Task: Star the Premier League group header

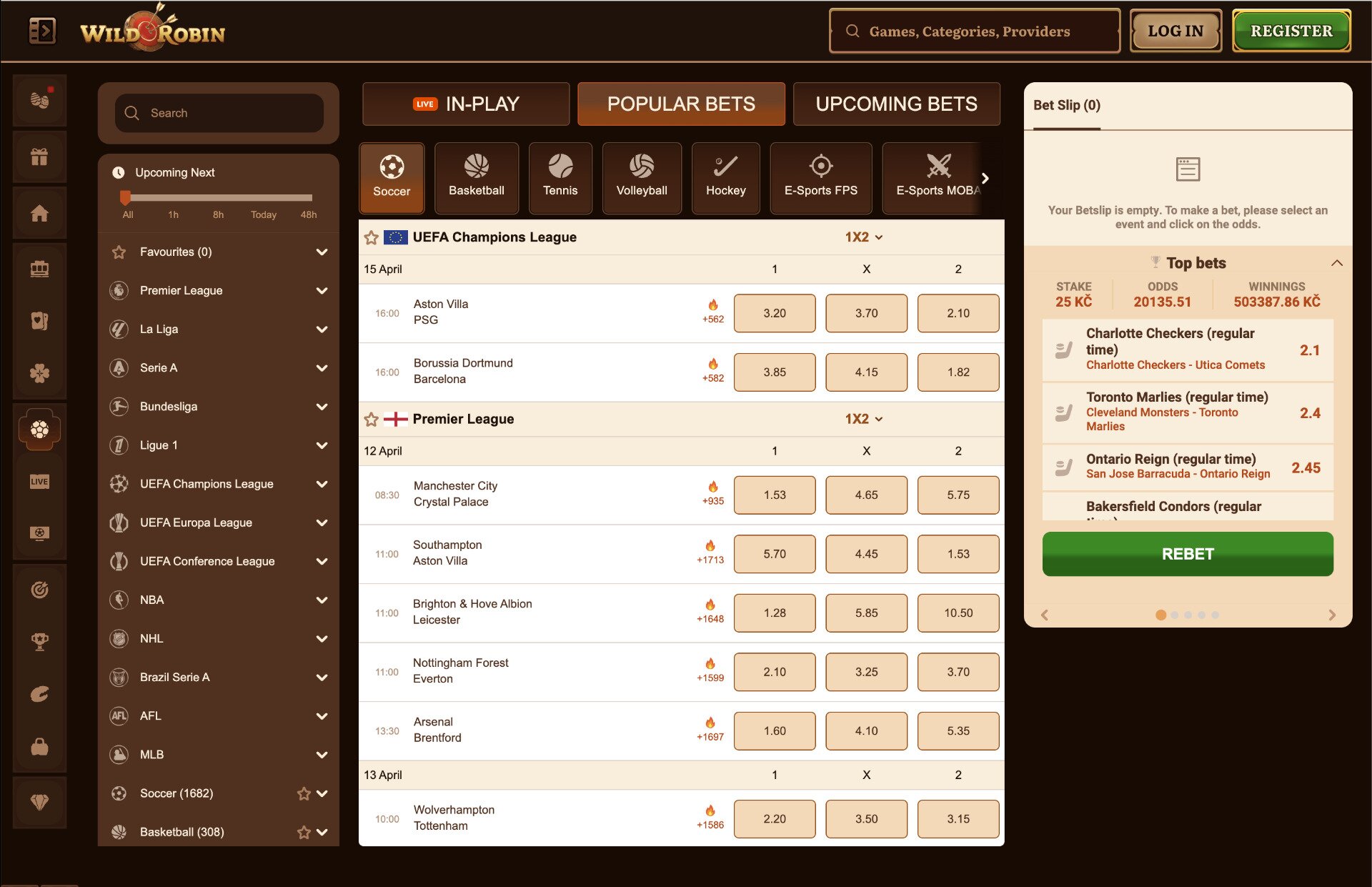Action: point(371,420)
